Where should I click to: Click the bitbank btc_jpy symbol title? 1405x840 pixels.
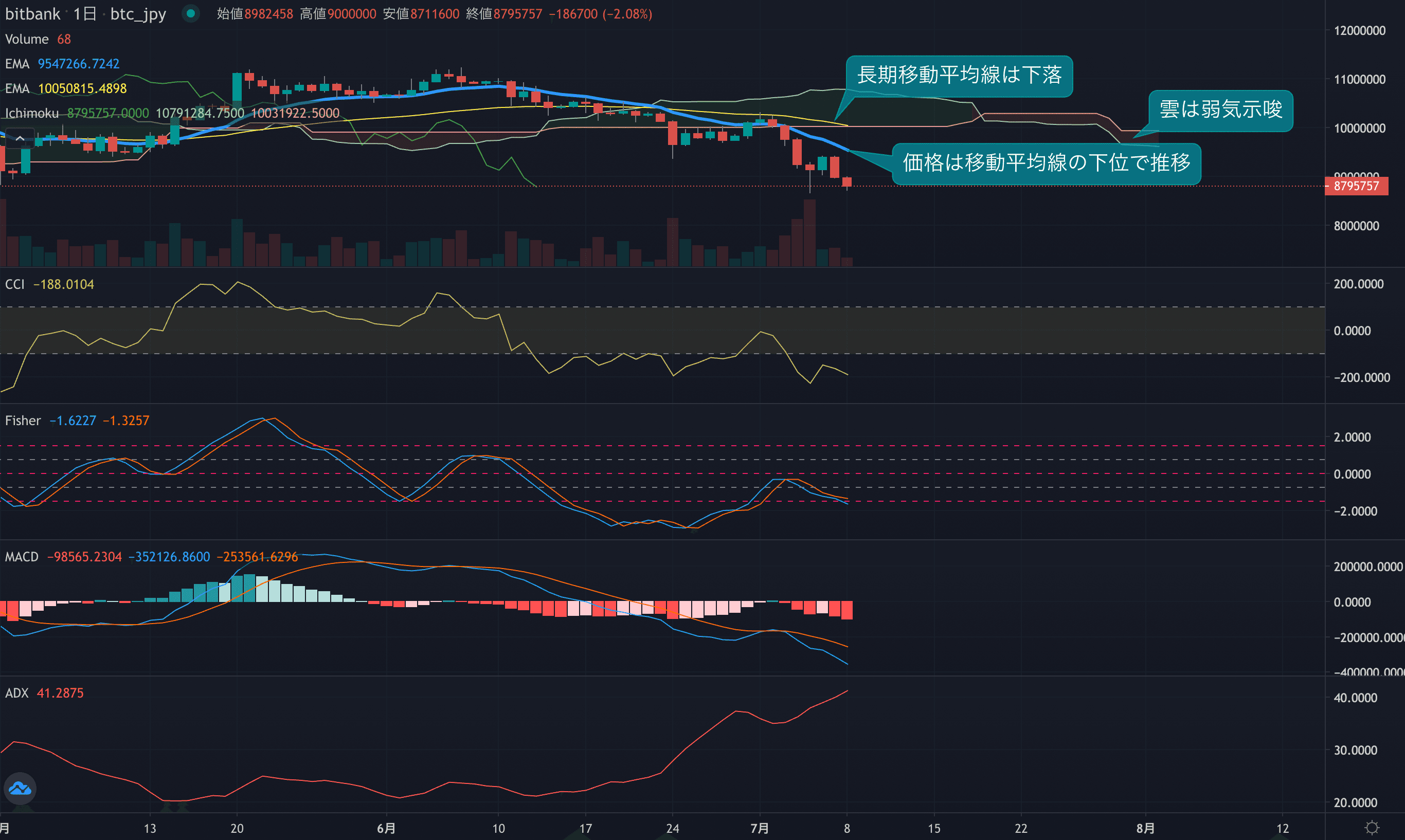[x=32, y=13]
